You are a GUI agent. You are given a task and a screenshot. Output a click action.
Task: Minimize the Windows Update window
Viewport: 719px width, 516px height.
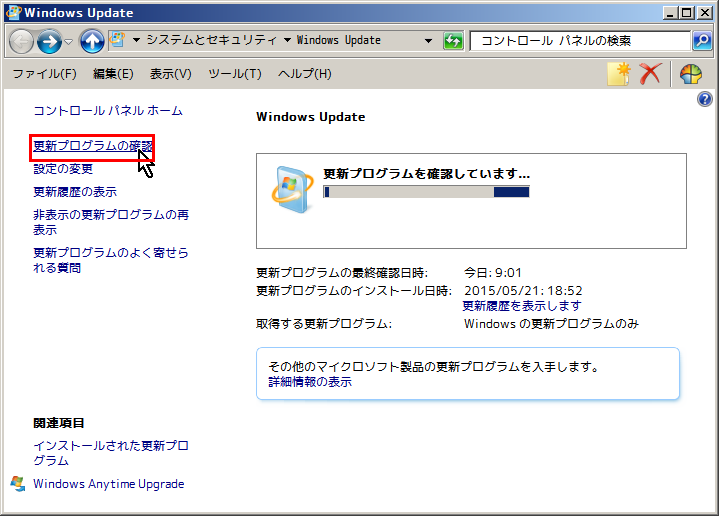670,12
